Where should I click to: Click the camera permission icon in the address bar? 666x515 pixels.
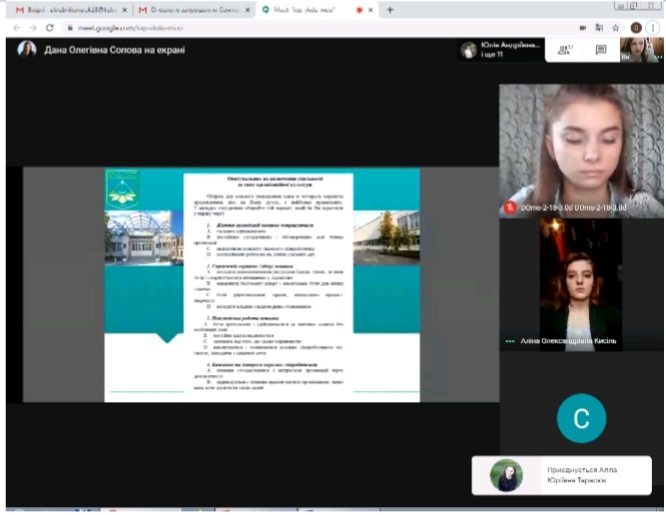click(583, 28)
